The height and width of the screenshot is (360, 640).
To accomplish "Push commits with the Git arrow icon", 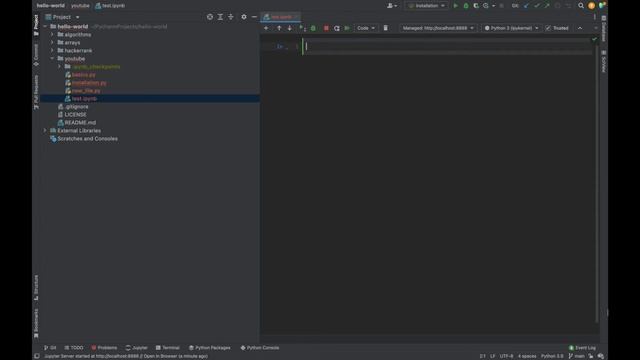I will tap(547, 6).
